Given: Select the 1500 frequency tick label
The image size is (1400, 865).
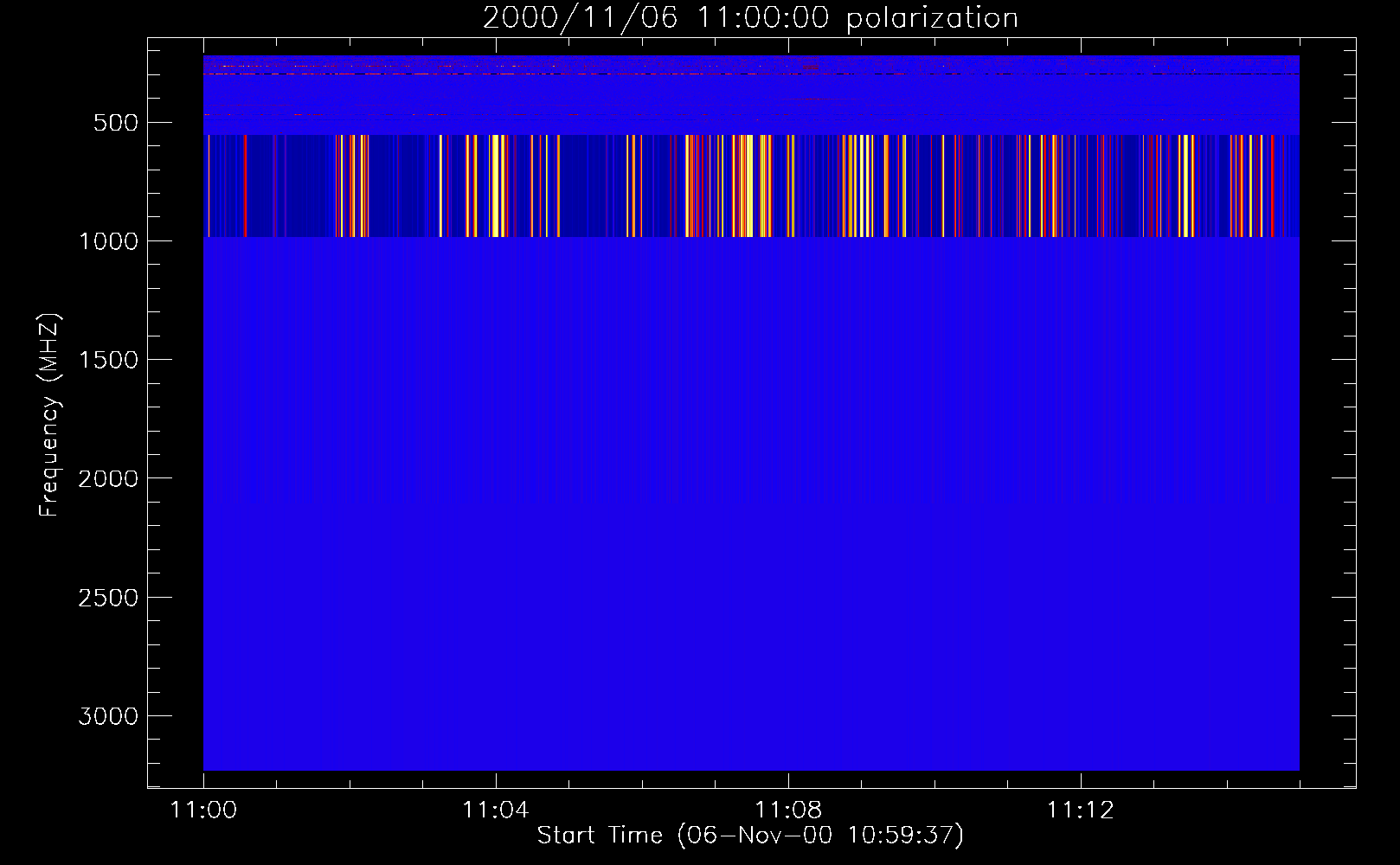Looking at the screenshot, I should 109,360.
